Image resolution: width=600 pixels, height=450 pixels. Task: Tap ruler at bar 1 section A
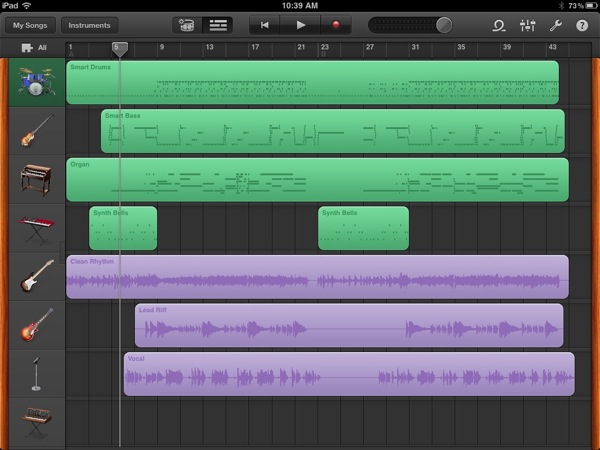point(70,50)
